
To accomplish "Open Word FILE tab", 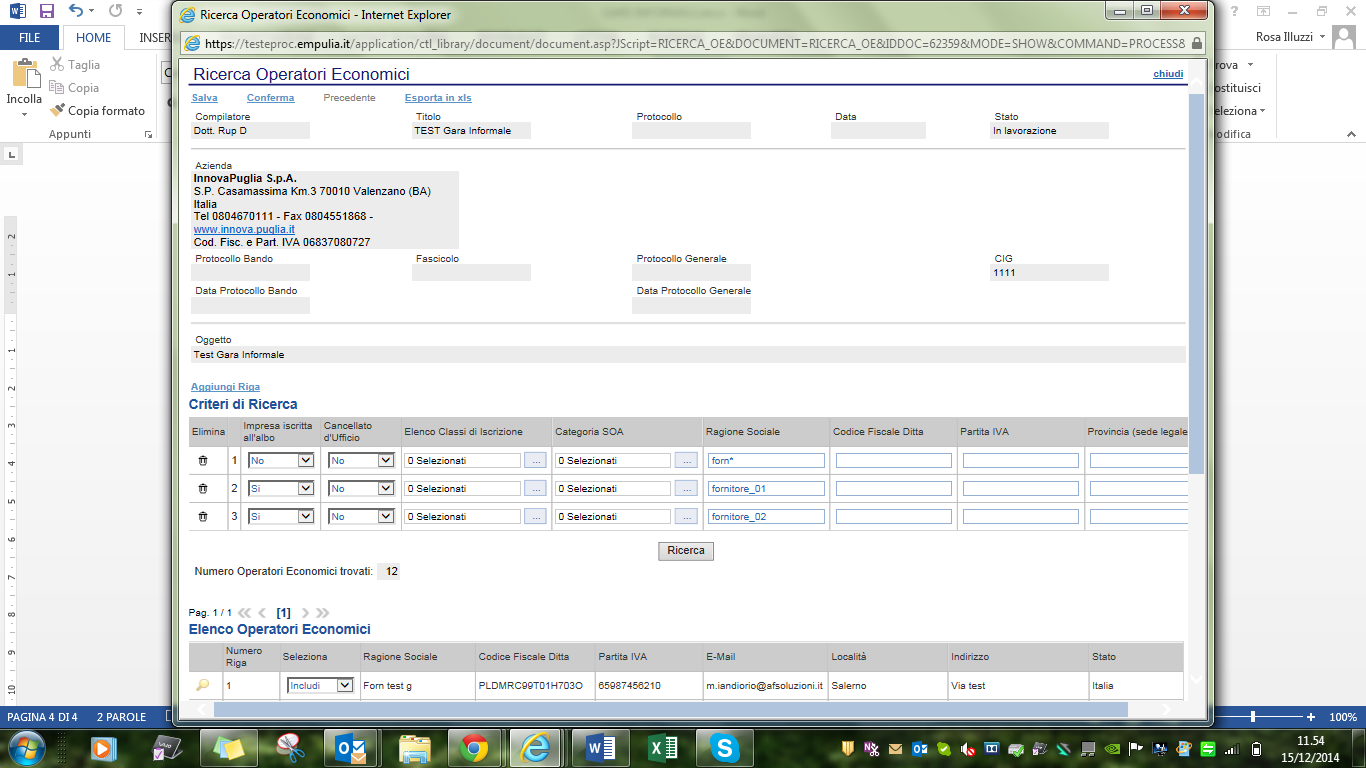I will [29, 38].
